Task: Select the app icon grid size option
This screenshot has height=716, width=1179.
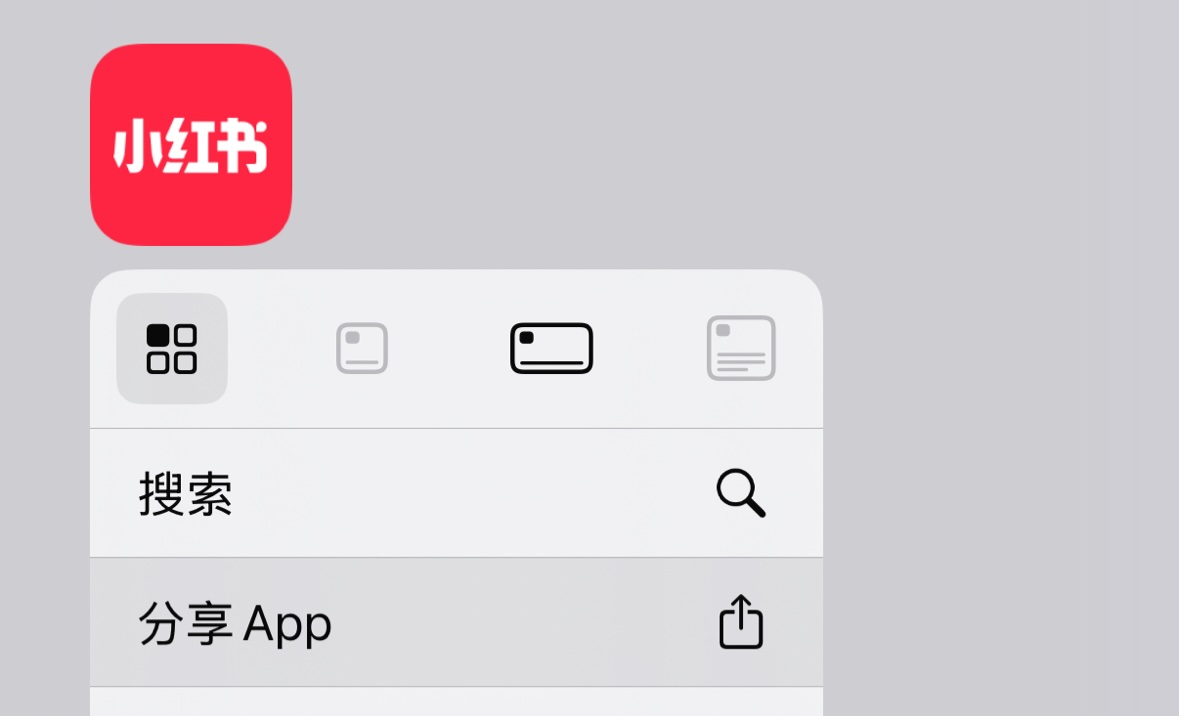Action: [172, 348]
